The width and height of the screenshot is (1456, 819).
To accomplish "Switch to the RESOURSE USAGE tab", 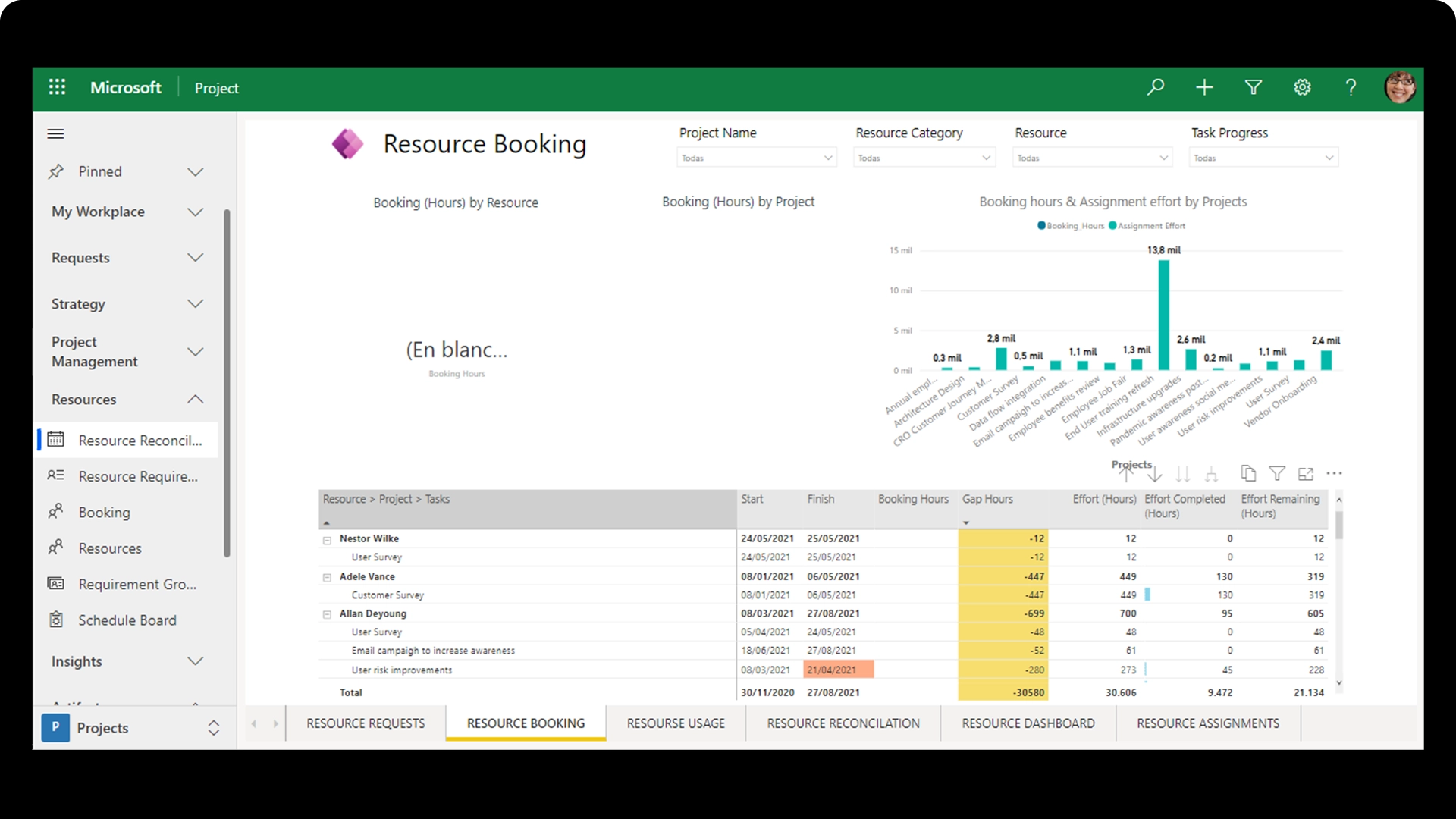I will point(675,723).
